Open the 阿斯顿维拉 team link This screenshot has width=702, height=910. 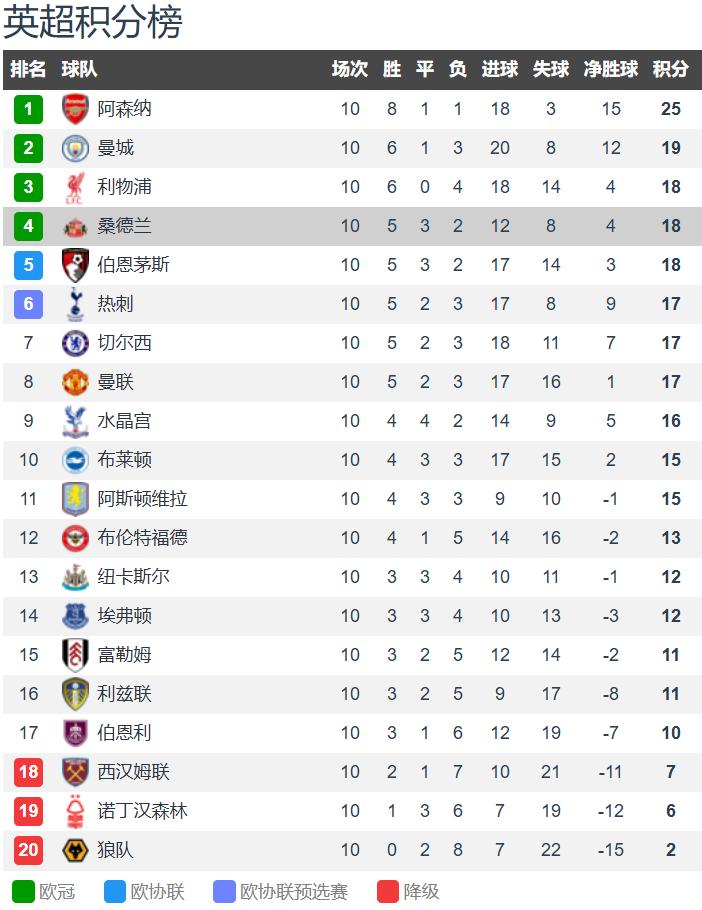[x=142, y=499]
